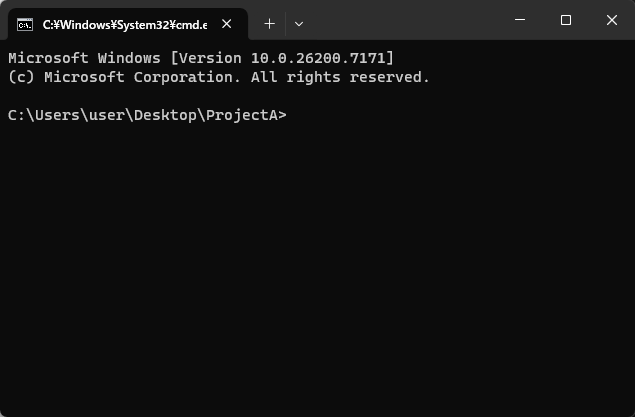Open a new tab with plus button

point(269,23)
